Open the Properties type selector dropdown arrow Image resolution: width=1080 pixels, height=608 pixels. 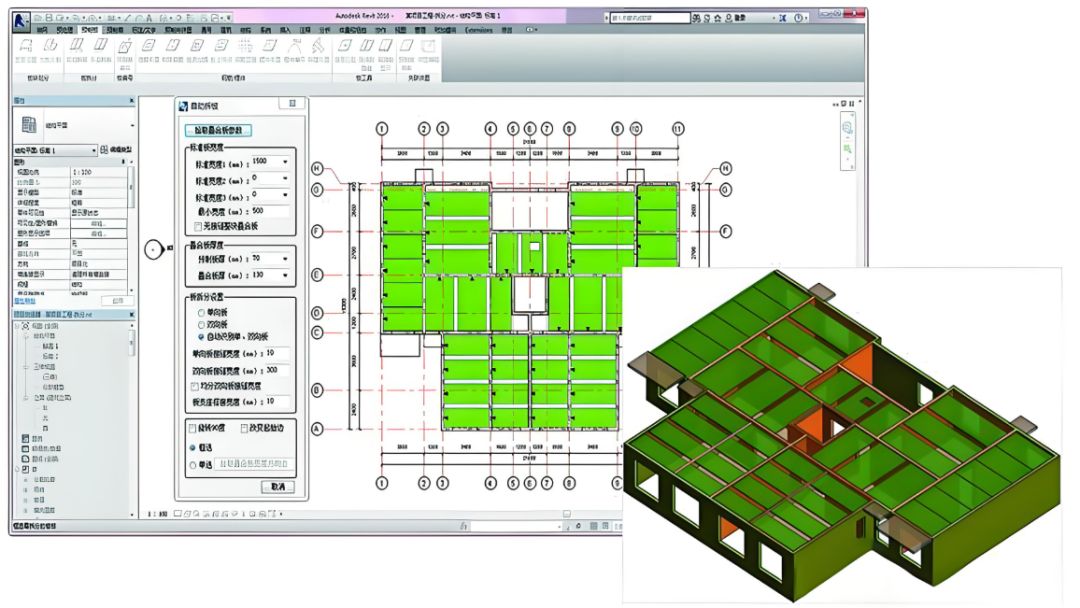132,125
